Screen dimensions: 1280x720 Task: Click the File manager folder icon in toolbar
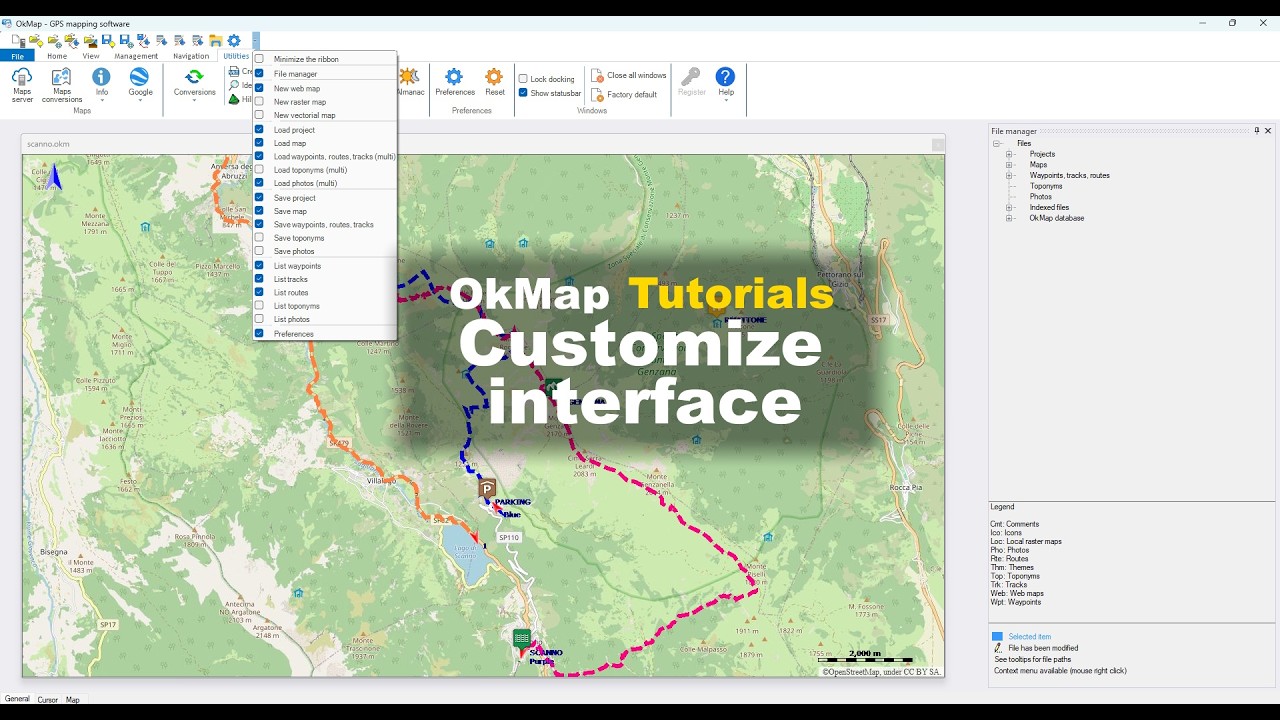click(215, 41)
